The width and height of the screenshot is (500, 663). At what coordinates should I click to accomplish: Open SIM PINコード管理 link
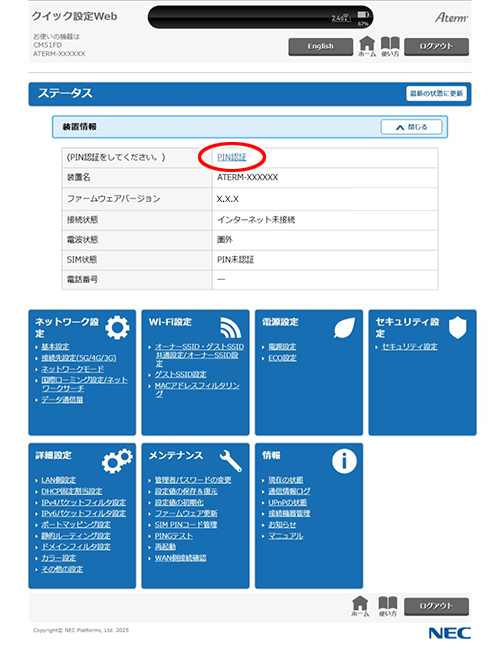[186, 524]
